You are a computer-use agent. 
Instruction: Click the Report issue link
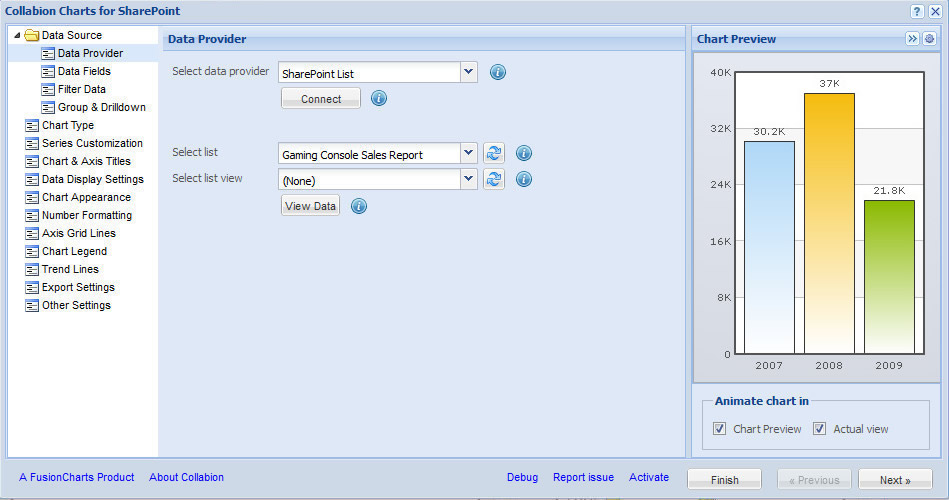point(583,477)
